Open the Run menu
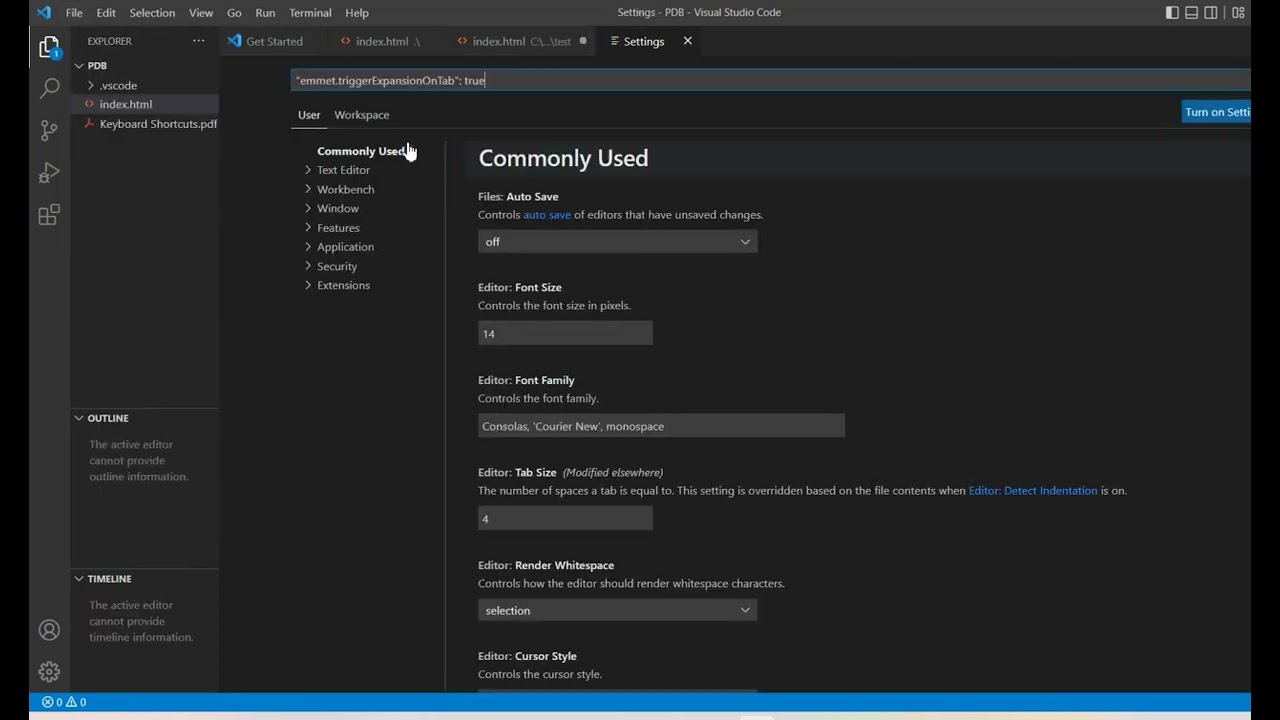 click(x=265, y=13)
